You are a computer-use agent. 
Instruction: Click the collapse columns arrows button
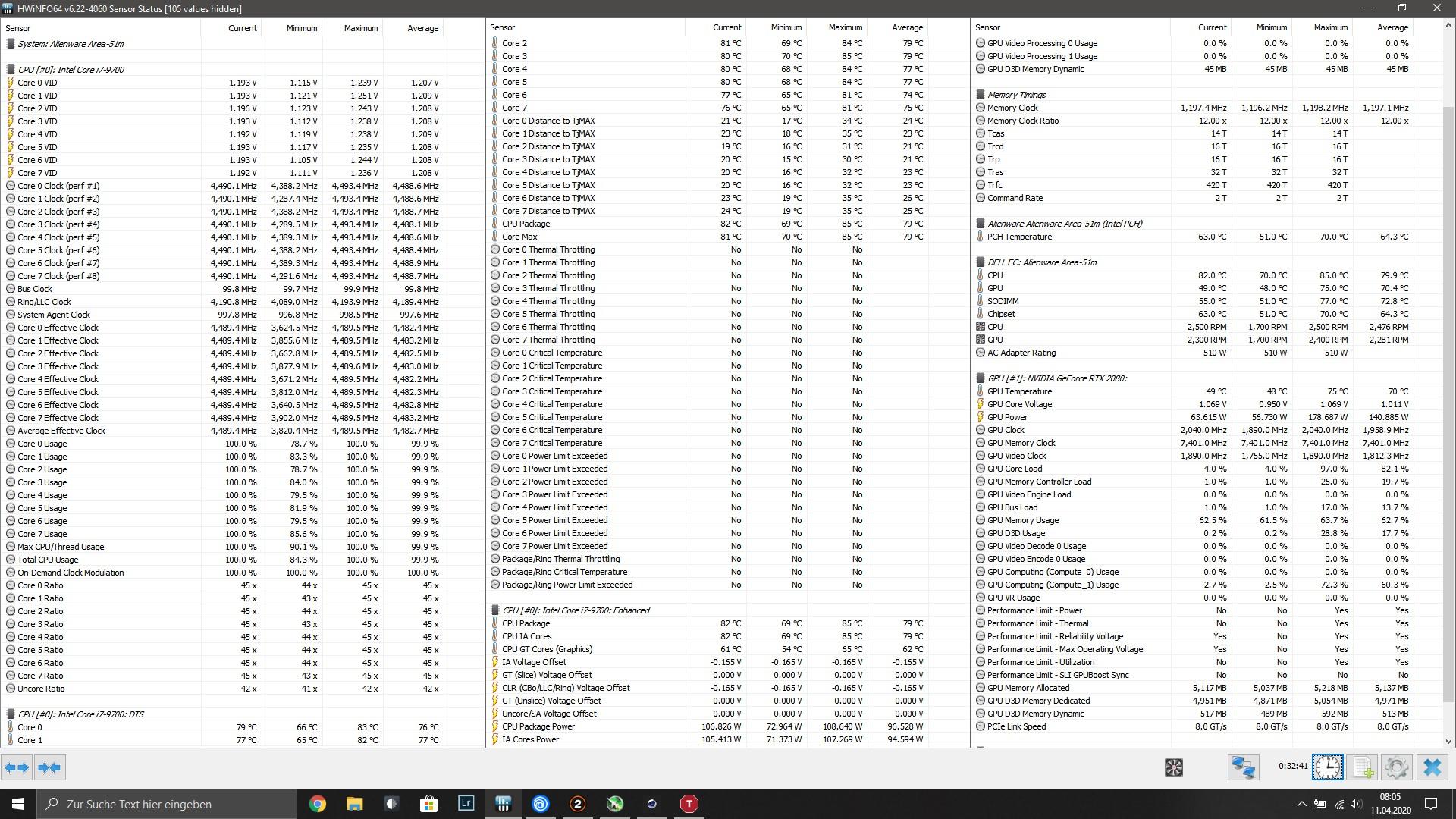pyautogui.click(x=50, y=767)
